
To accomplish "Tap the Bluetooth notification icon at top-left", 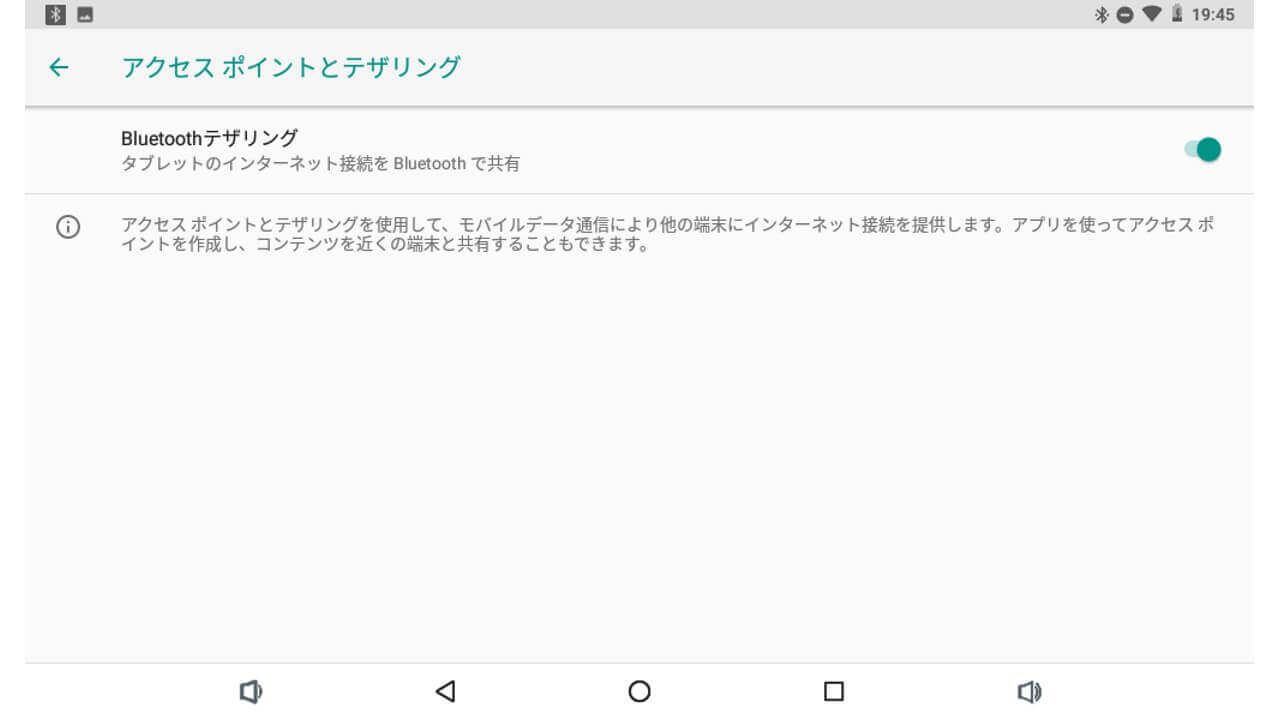I will point(56,14).
